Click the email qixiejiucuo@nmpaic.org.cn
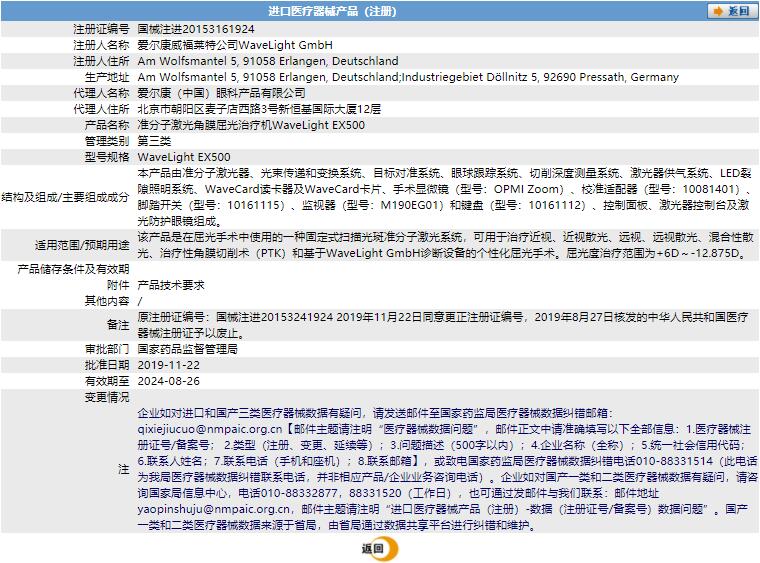 tap(210, 429)
